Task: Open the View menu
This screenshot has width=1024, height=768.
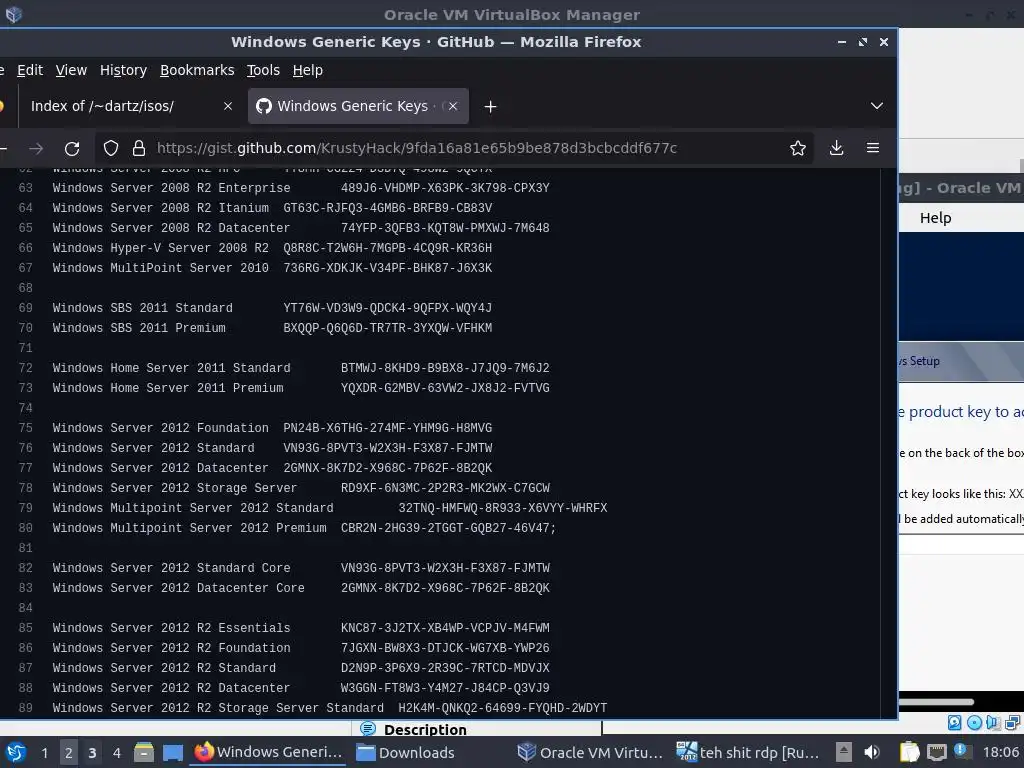Action: (x=71, y=70)
